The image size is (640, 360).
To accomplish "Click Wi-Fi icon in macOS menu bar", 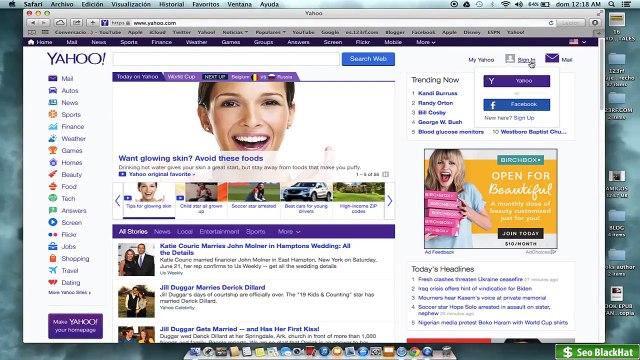I will (x=505, y=4).
